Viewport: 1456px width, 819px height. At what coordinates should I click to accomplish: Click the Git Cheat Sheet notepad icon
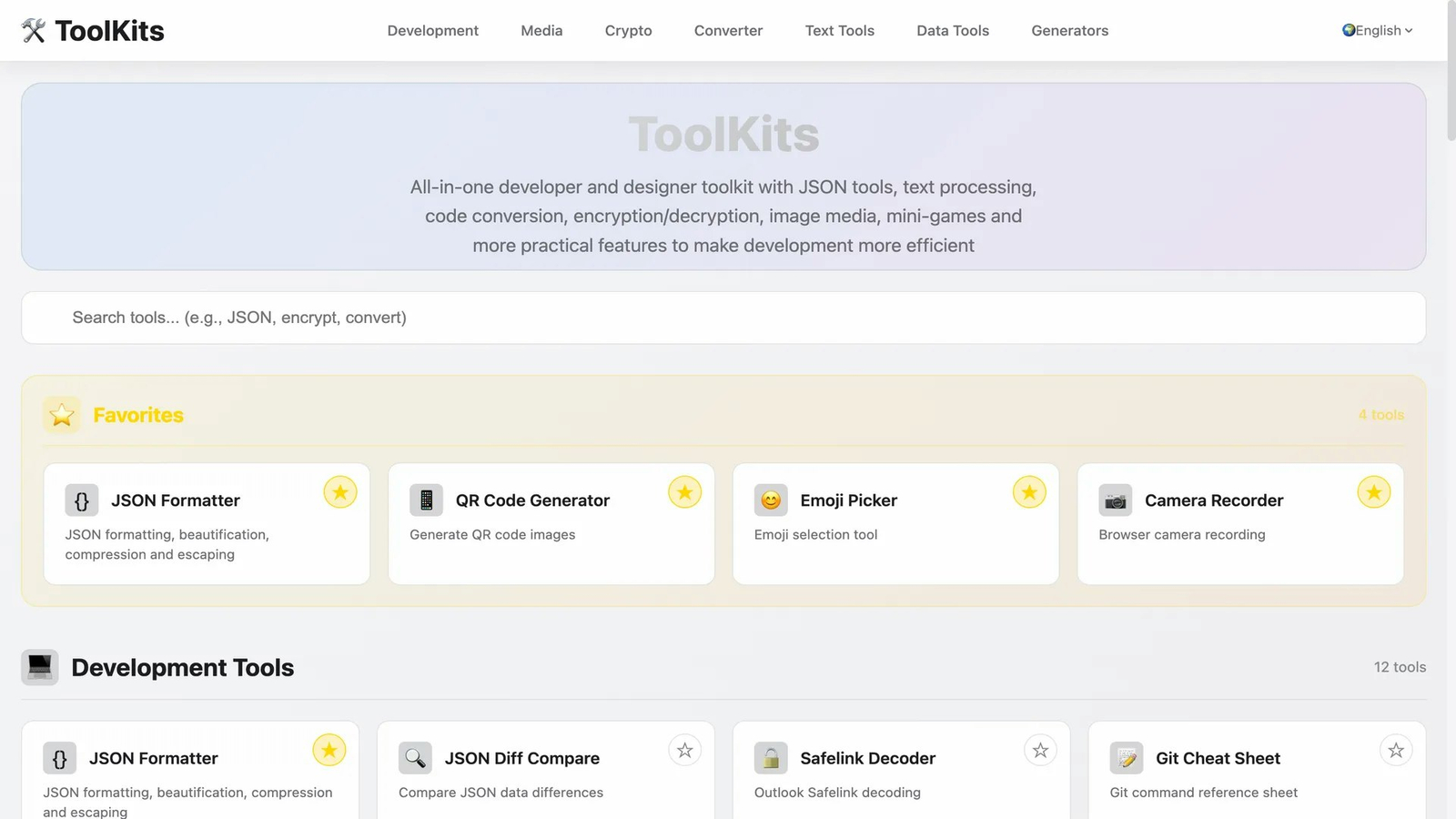coord(1127,758)
